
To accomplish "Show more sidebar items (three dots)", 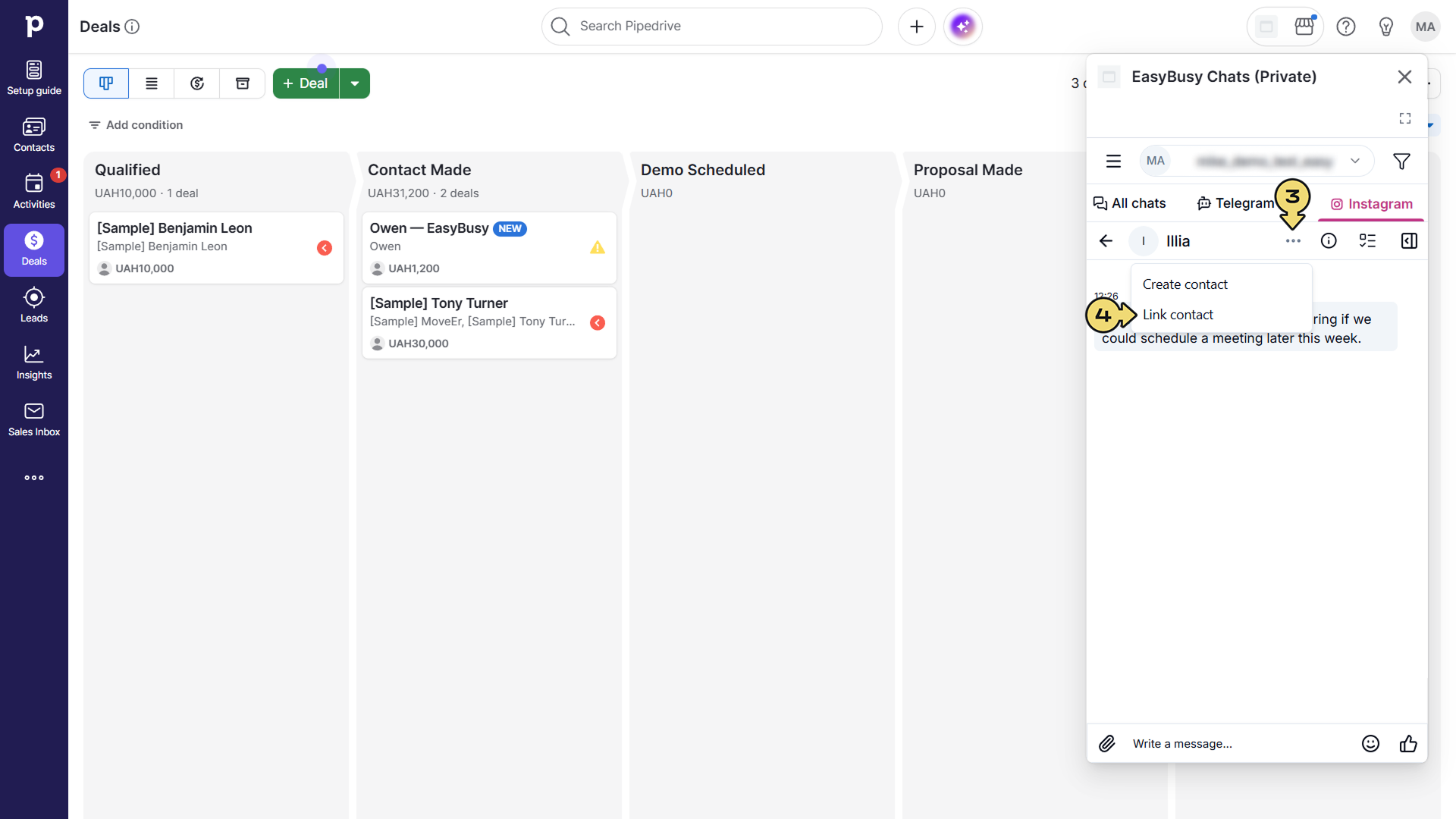I will 34,478.
